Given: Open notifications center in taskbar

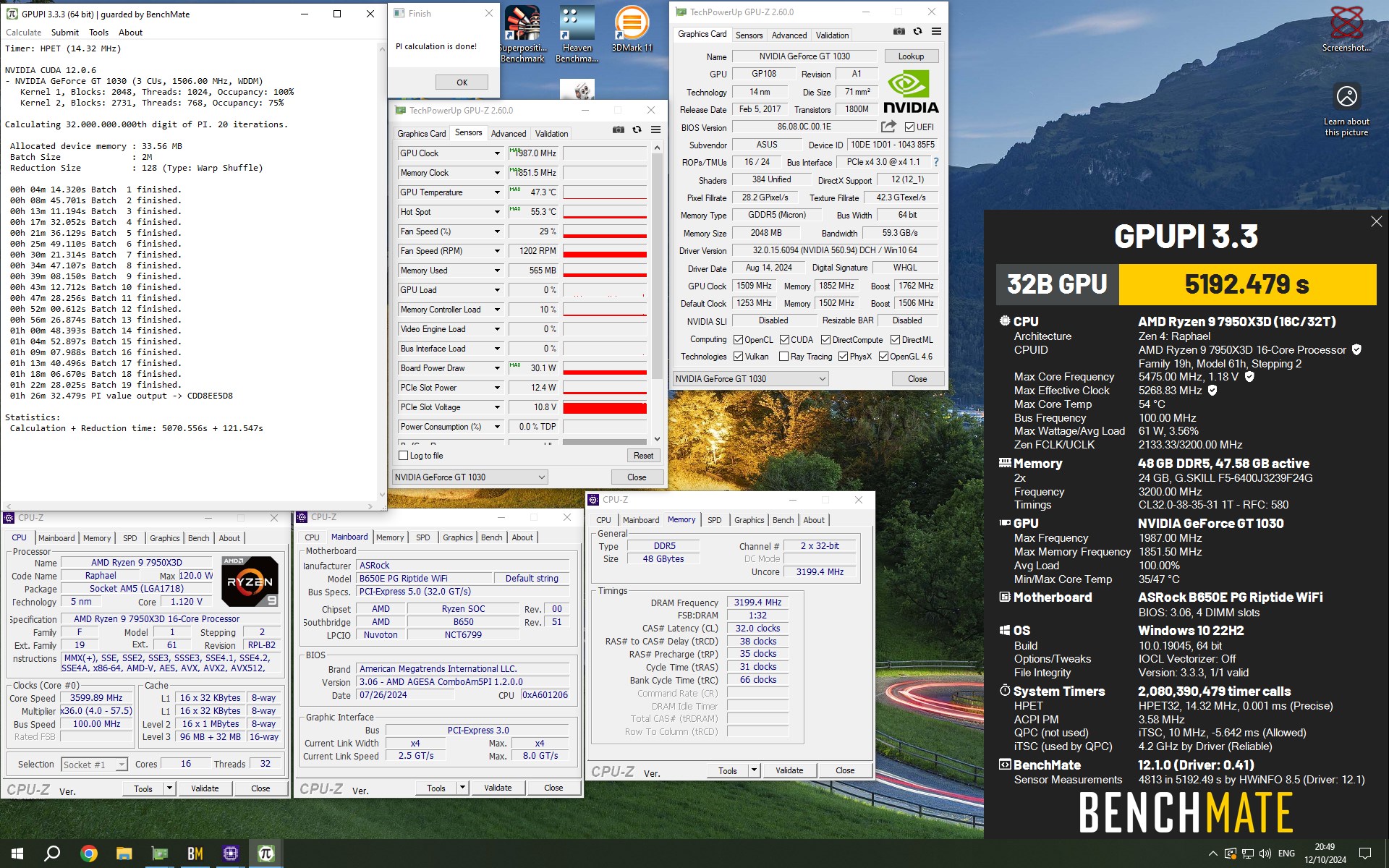Looking at the screenshot, I should 1365,854.
